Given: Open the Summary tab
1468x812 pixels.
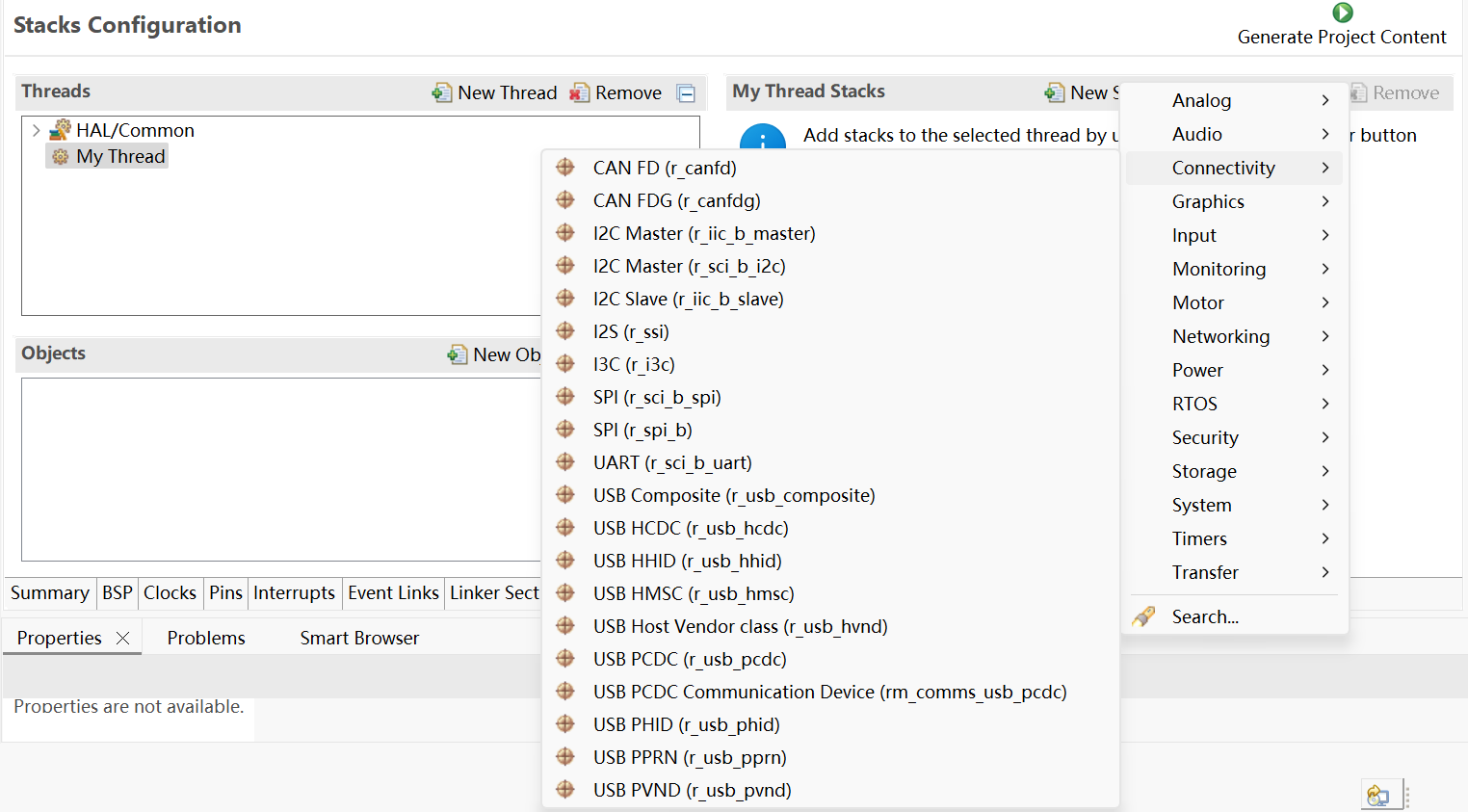Looking at the screenshot, I should point(50,592).
